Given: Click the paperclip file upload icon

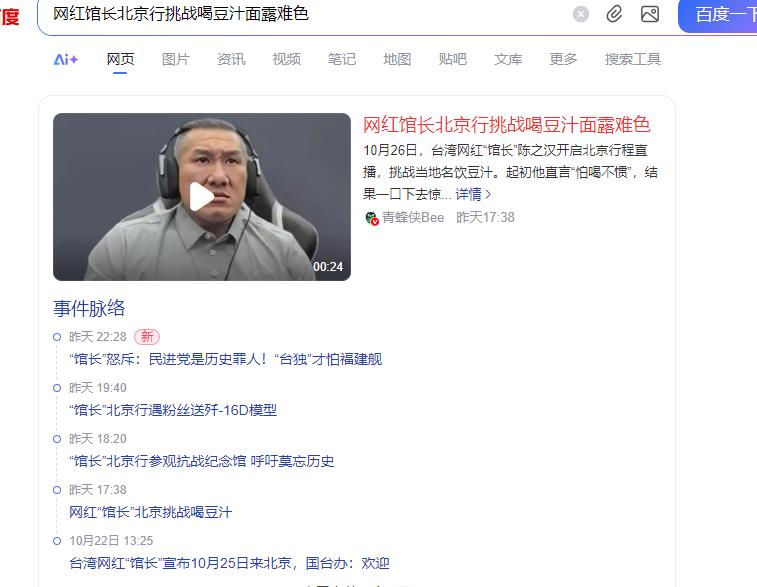Looking at the screenshot, I should (614, 14).
